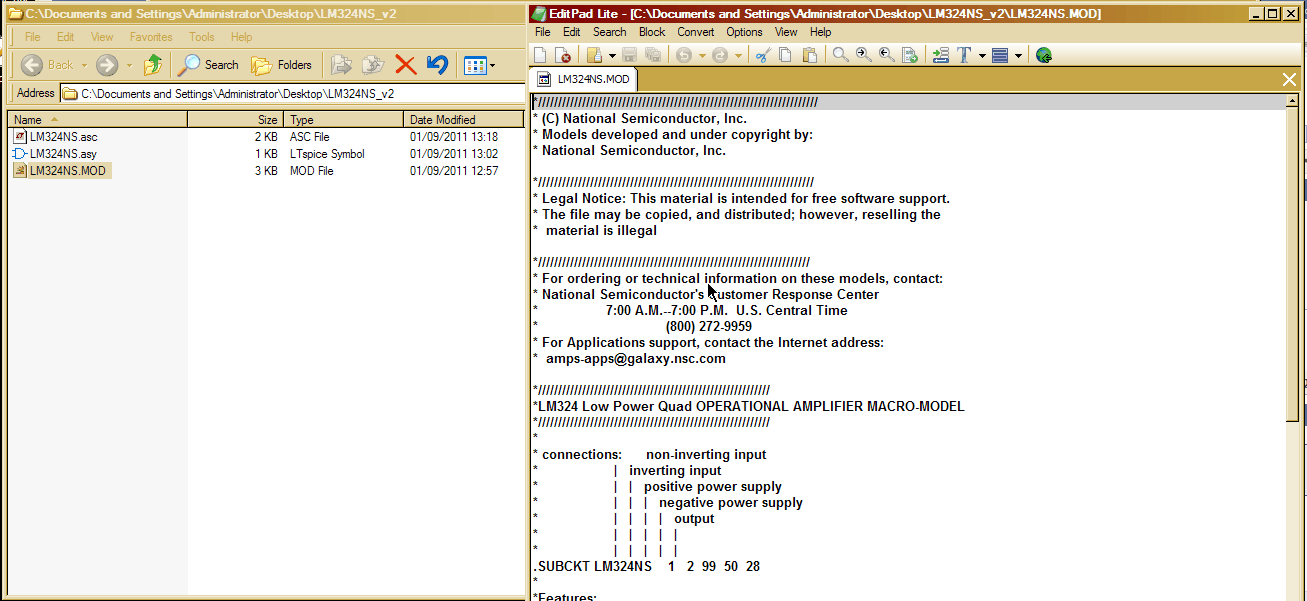
Task: Click the EditPad vertical scrollbar thumb
Action: 1292,265
